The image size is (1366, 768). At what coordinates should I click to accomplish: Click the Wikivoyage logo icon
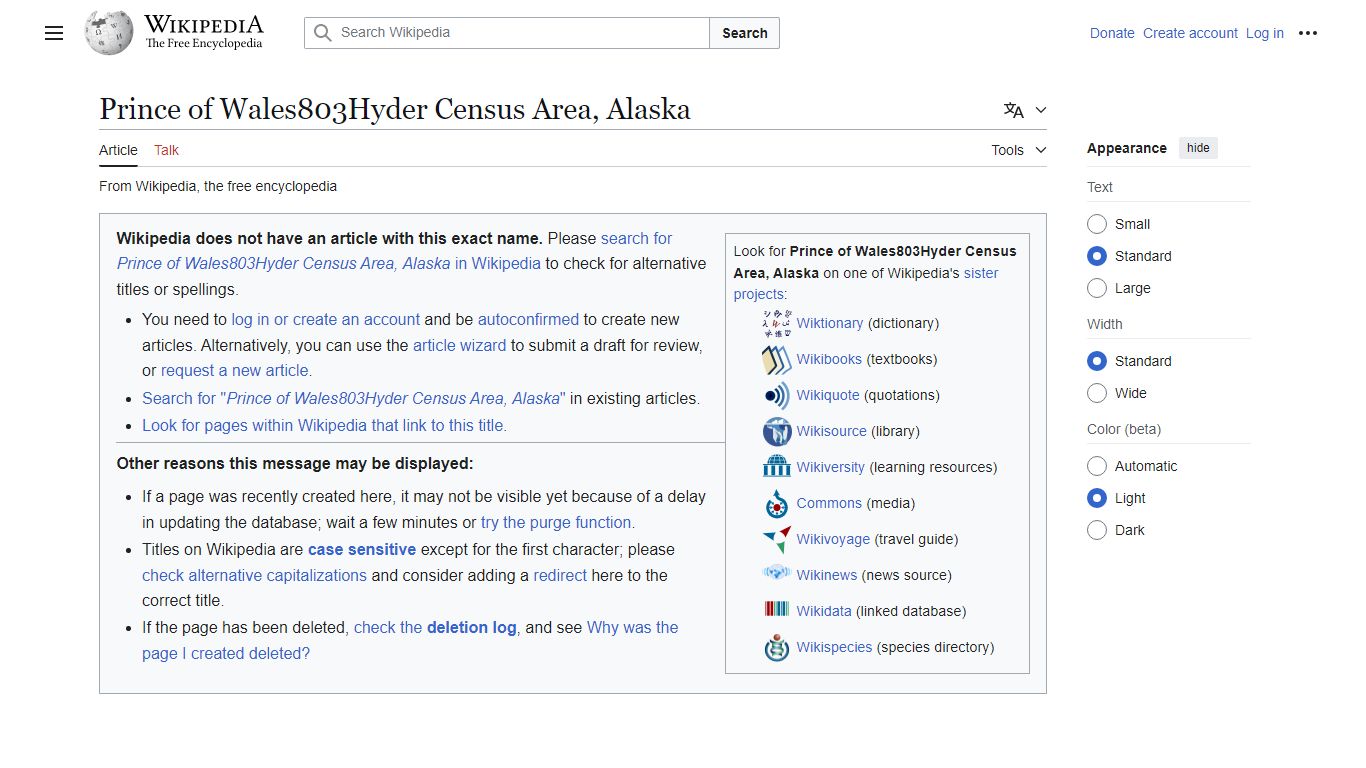pyautogui.click(x=777, y=539)
